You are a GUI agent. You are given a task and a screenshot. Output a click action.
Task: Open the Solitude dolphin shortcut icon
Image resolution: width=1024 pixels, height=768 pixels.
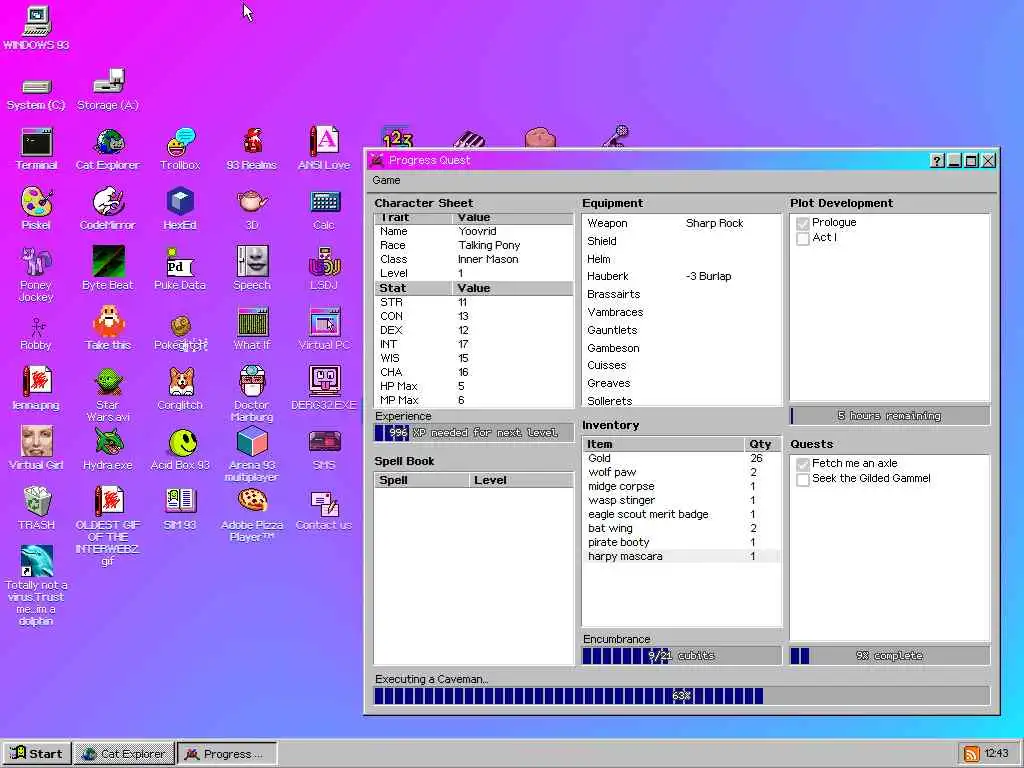click(x=37, y=585)
